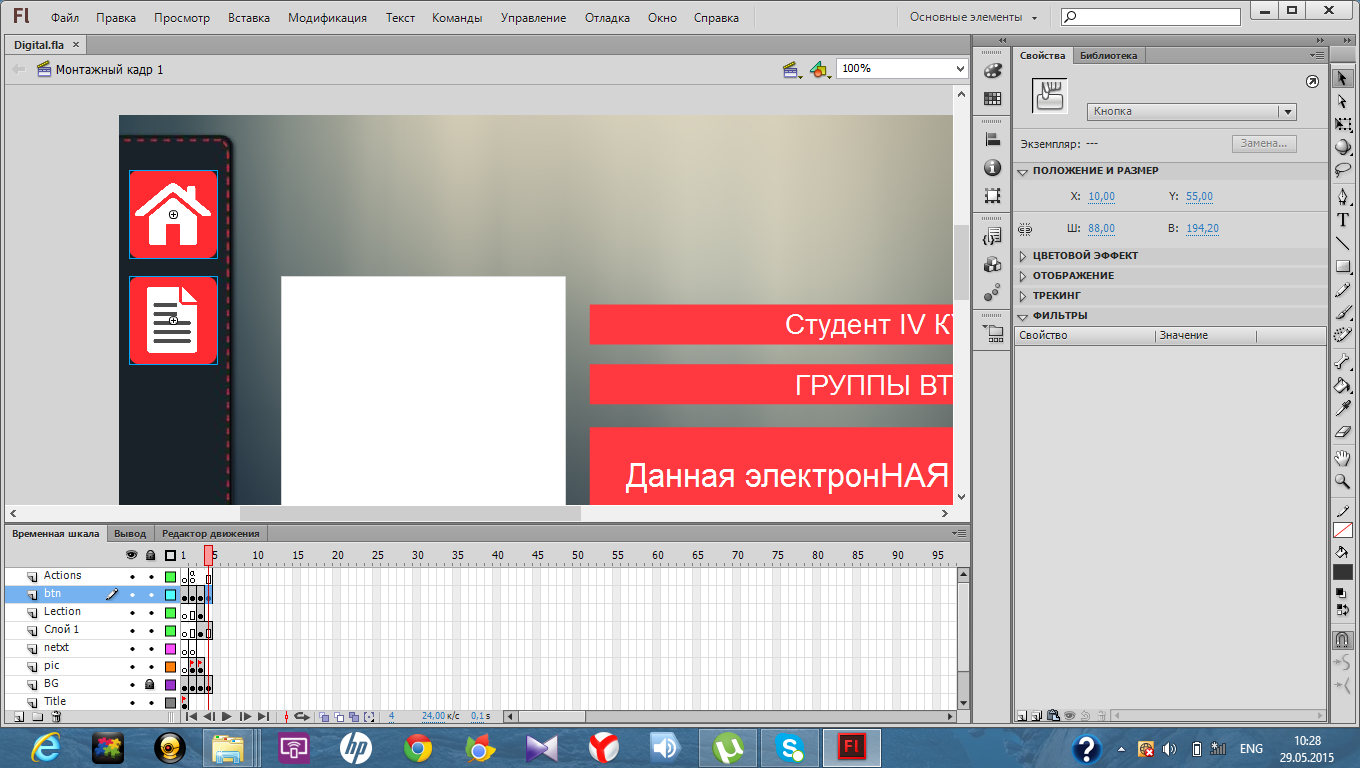Open the stage zoom 100% dropdown
Viewport: 1360px width, 768px height.
(x=902, y=68)
